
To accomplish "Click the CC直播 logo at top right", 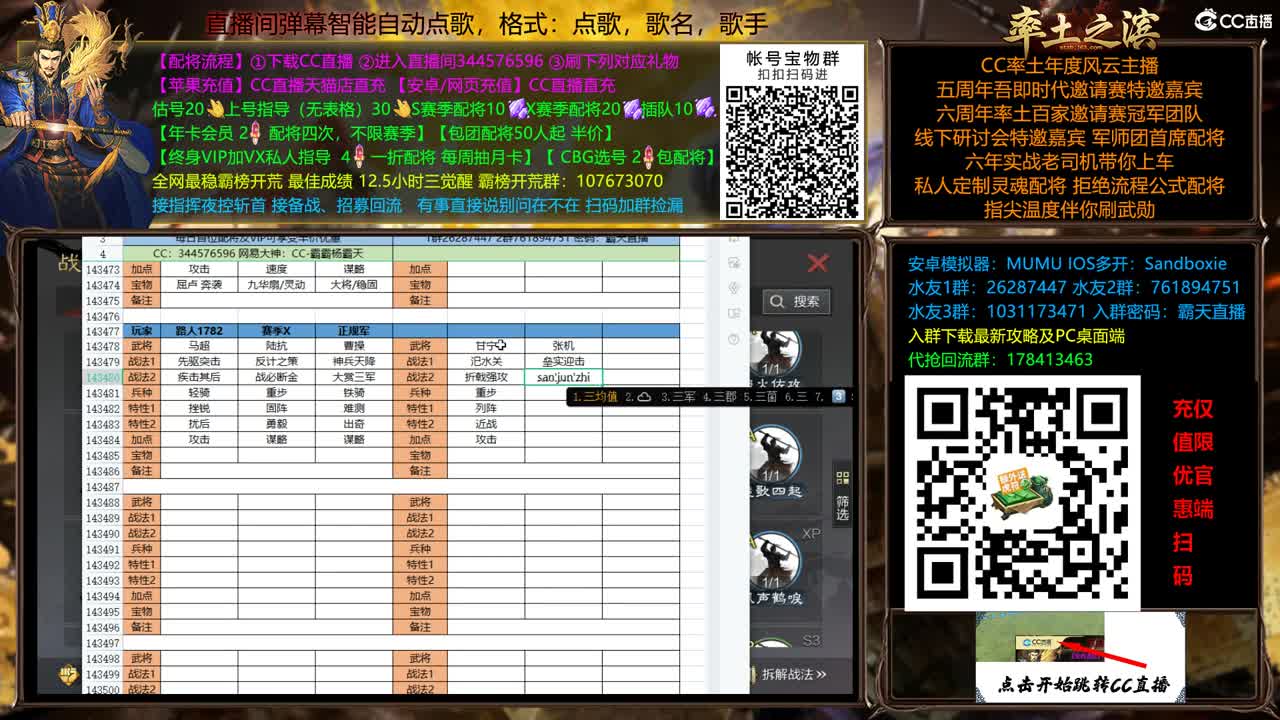I will (x=1233, y=20).
